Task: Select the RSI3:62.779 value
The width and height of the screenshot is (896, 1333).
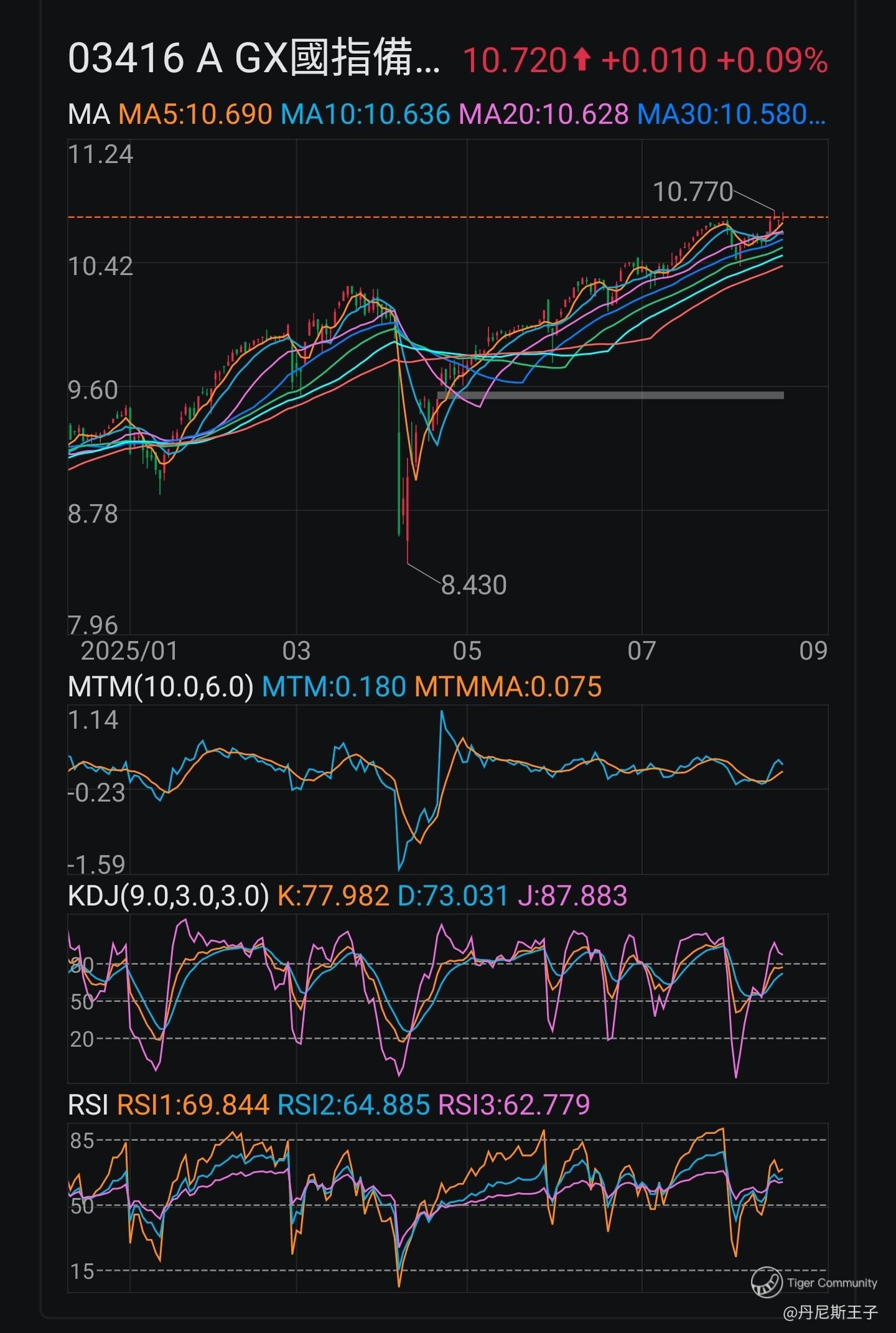Action: click(514, 1105)
